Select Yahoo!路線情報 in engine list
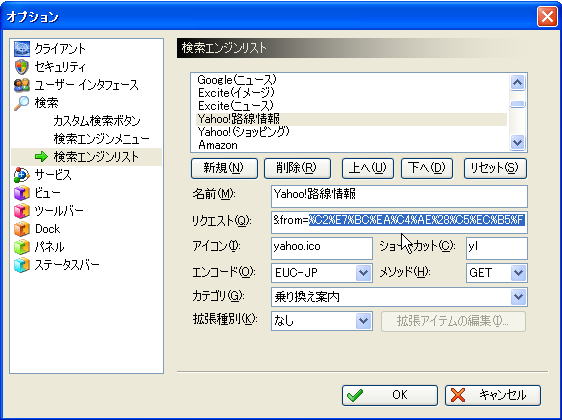Image resolution: width=562 pixels, height=420 pixels. click(x=352, y=119)
